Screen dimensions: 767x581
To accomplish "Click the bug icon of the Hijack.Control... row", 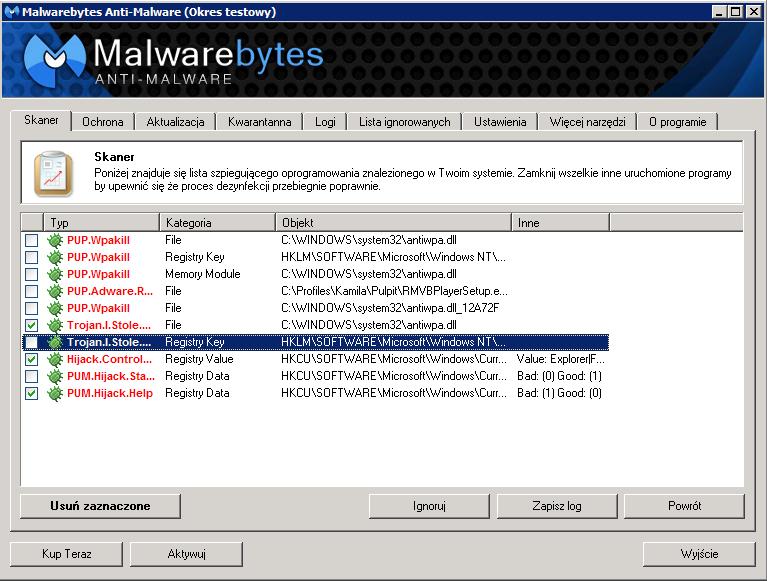I will (55, 359).
